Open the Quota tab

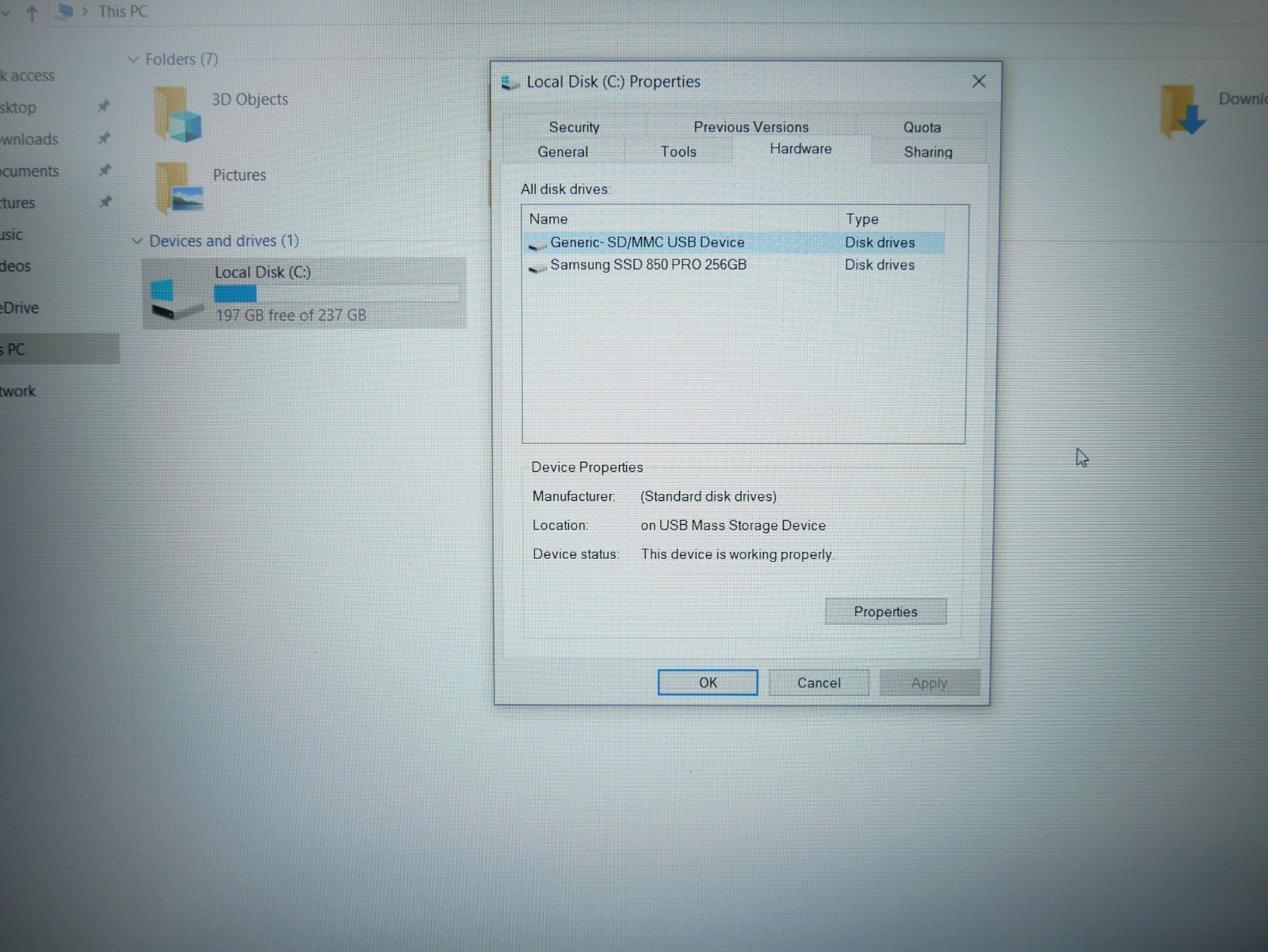click(x=922, y=127)
